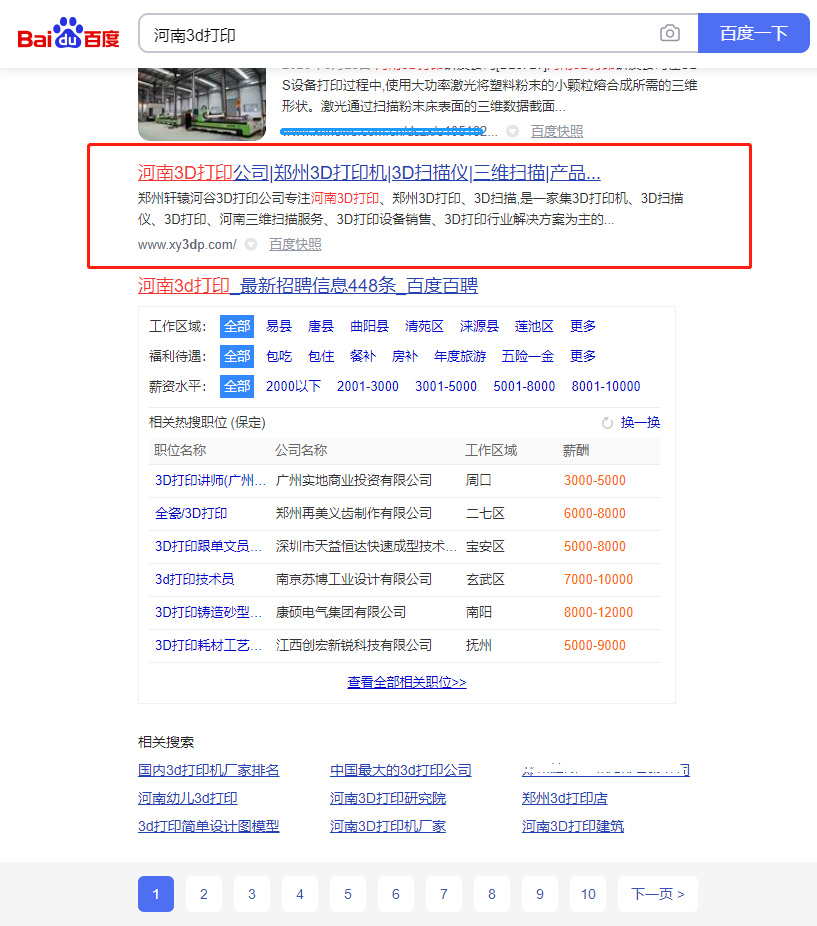Click the 百度一下 search button
The height and width of the screenshot is (926, 817).
(753, 33)
